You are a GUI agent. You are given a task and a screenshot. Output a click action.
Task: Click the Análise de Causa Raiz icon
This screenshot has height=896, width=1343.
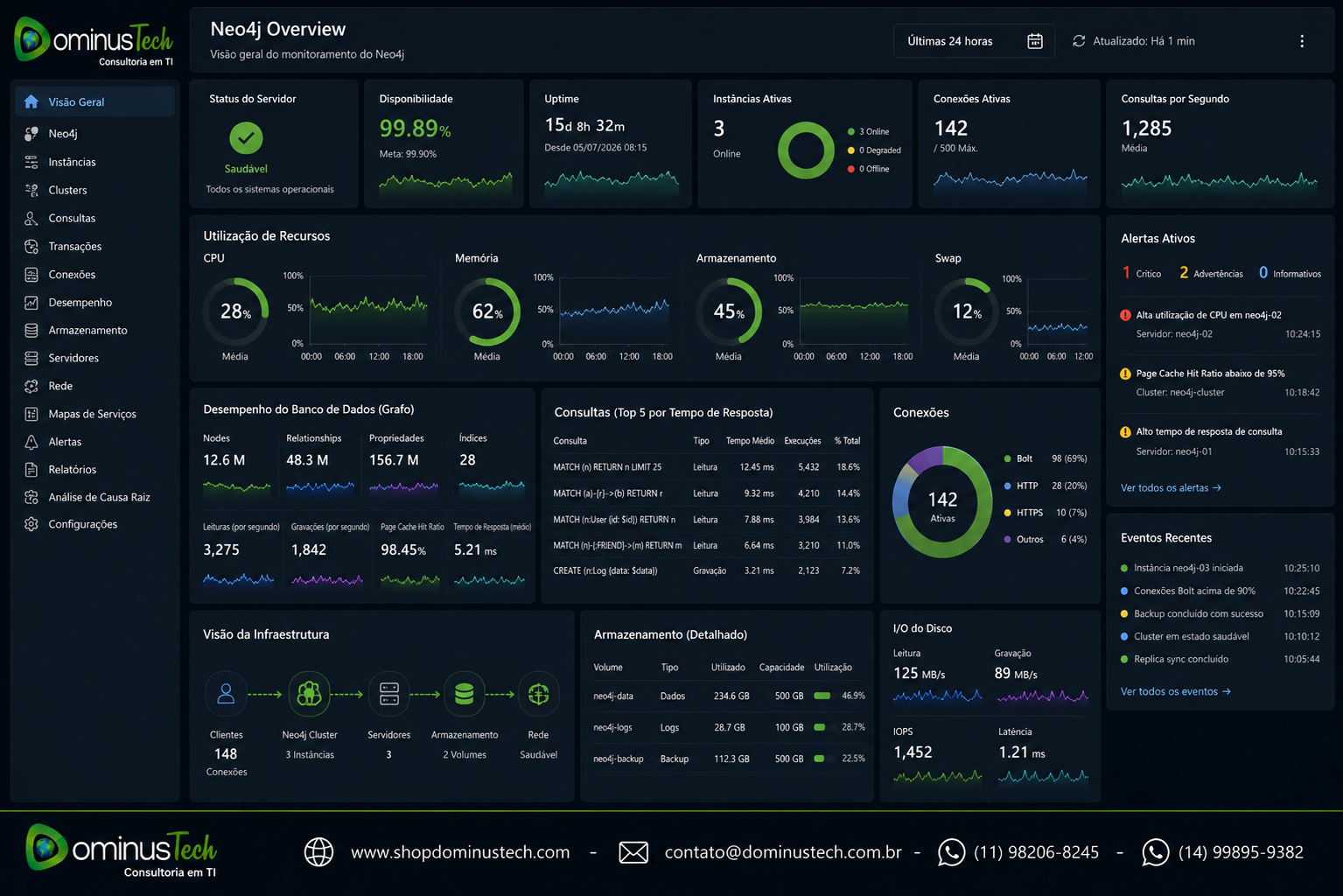click(x=31, y=497)
